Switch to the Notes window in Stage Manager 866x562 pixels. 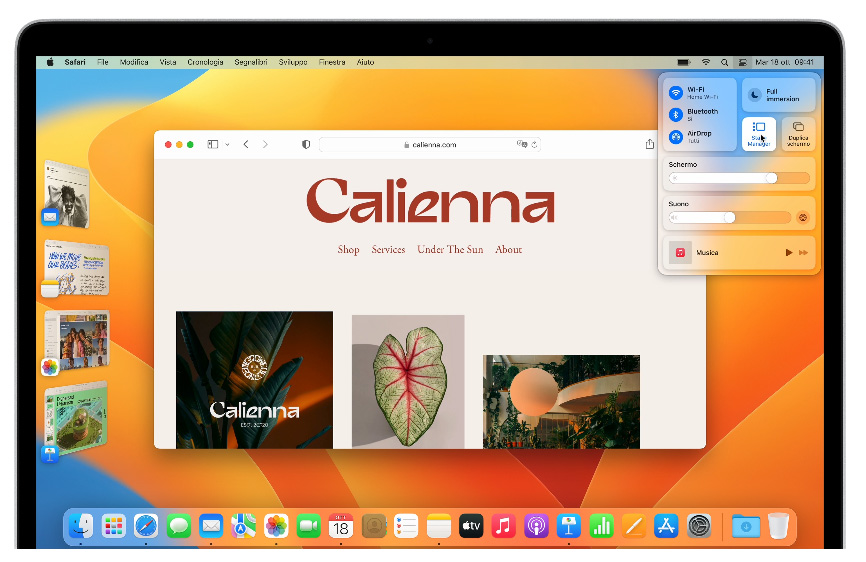pos(76,269)
